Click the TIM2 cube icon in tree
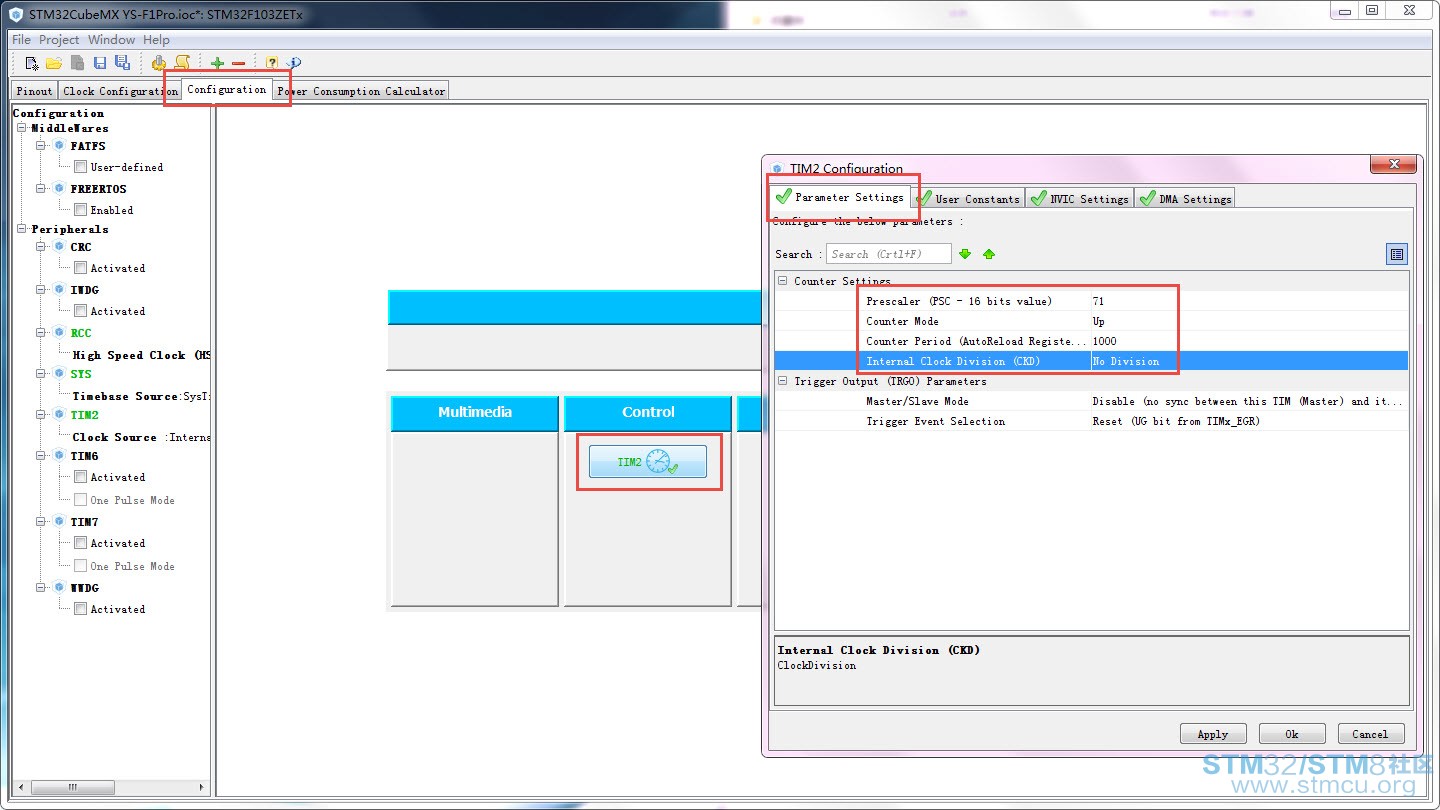This screenshot has height=810, width=1440. click(59, 415)
